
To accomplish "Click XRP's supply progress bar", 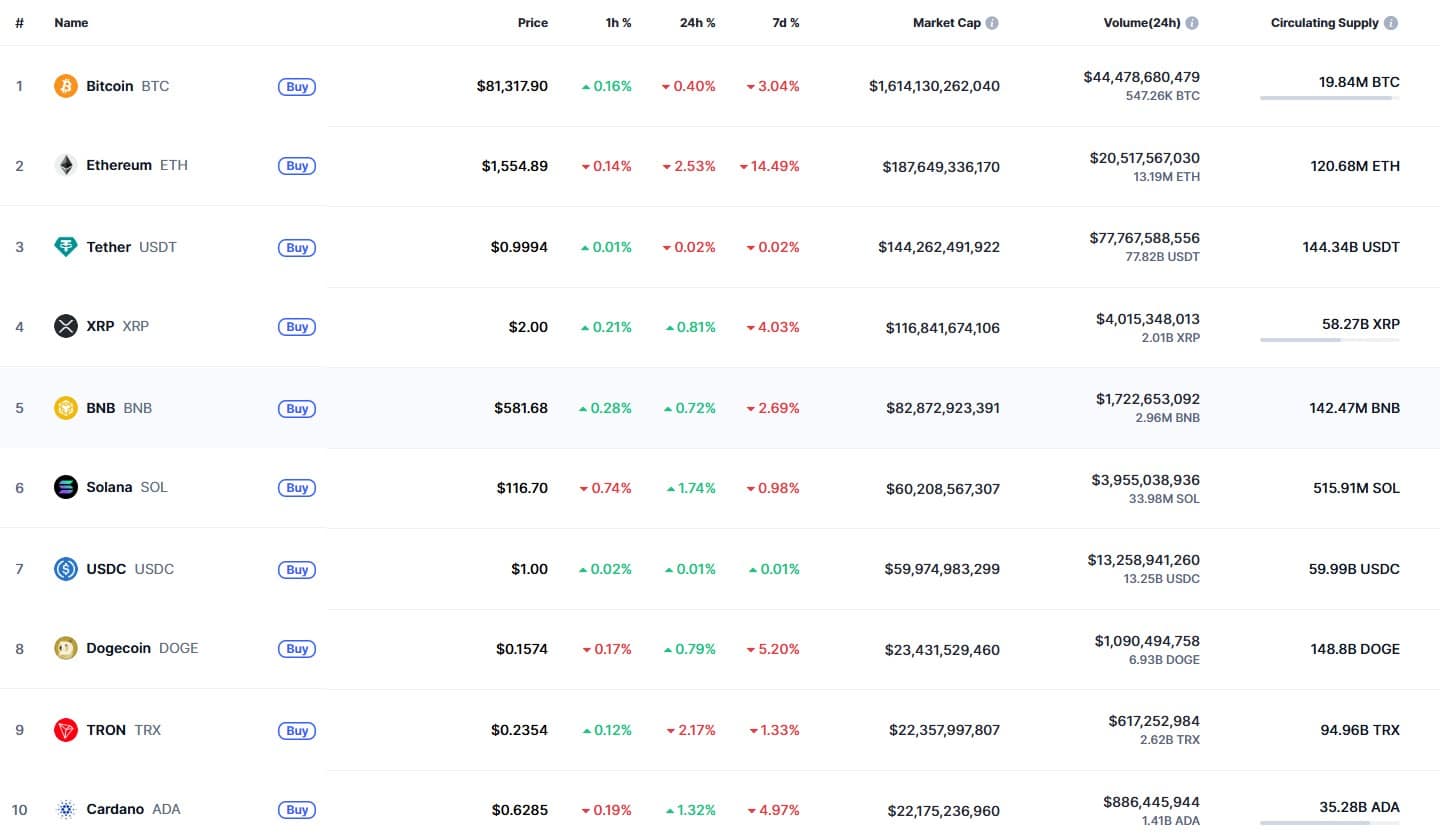I will (x=1329, y=341).
